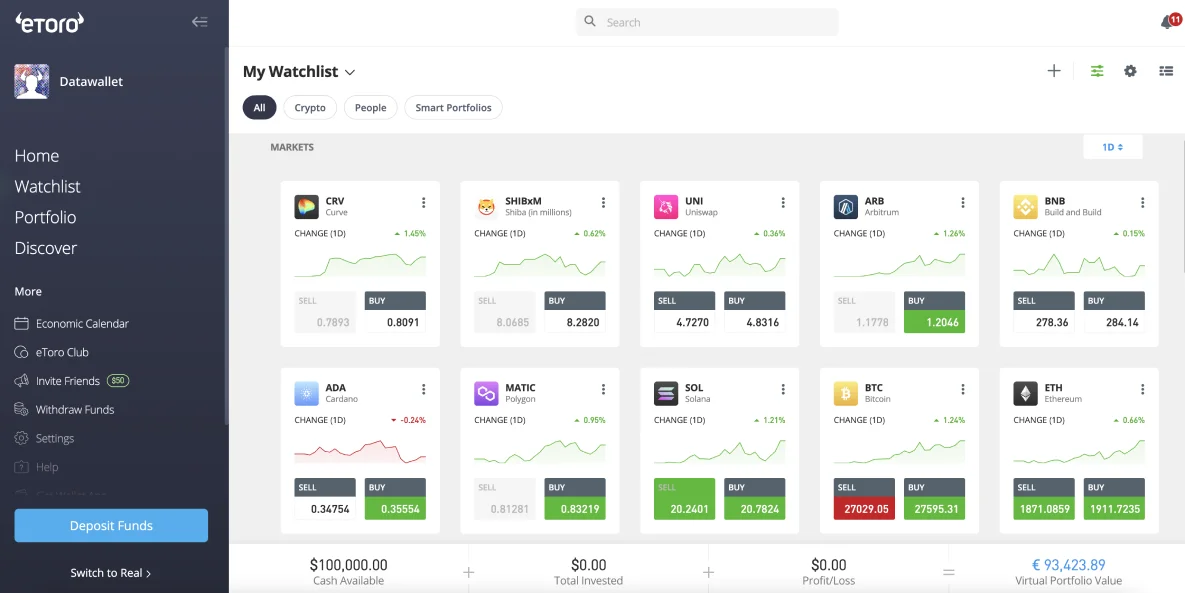Screen dimensions: 1185x593
Task: Open the SOL card three-dot menu
Action: tap(783, 389)
